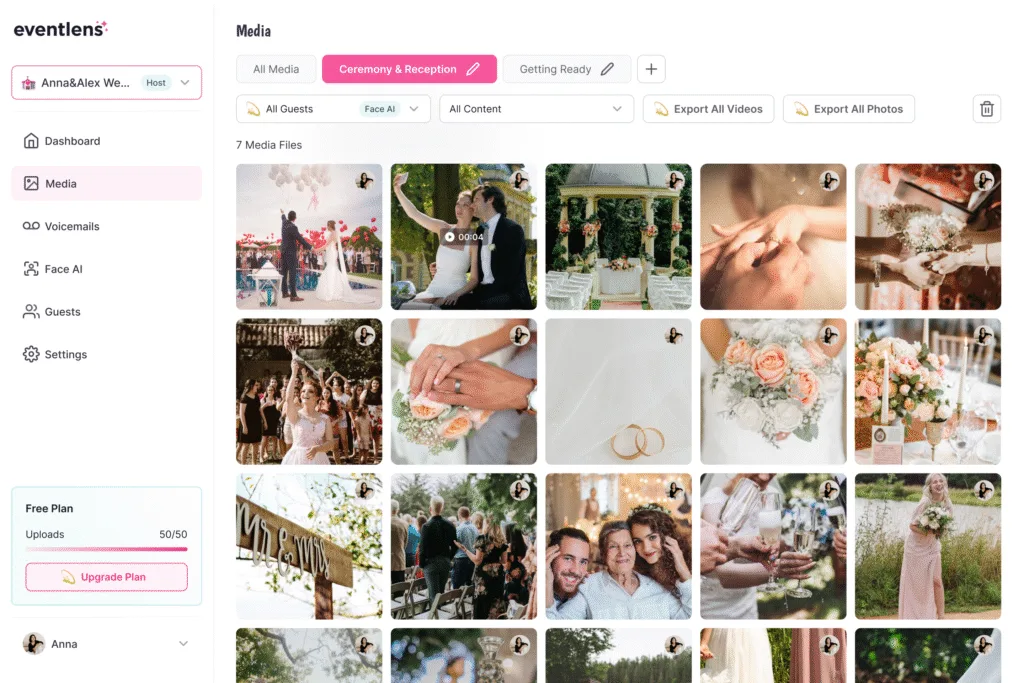Screen dimensions: 1024x683
Task: Click uploader avatar on Mr & Mrs sign photo
Action: pyautogui.click(x=364, y=490)
